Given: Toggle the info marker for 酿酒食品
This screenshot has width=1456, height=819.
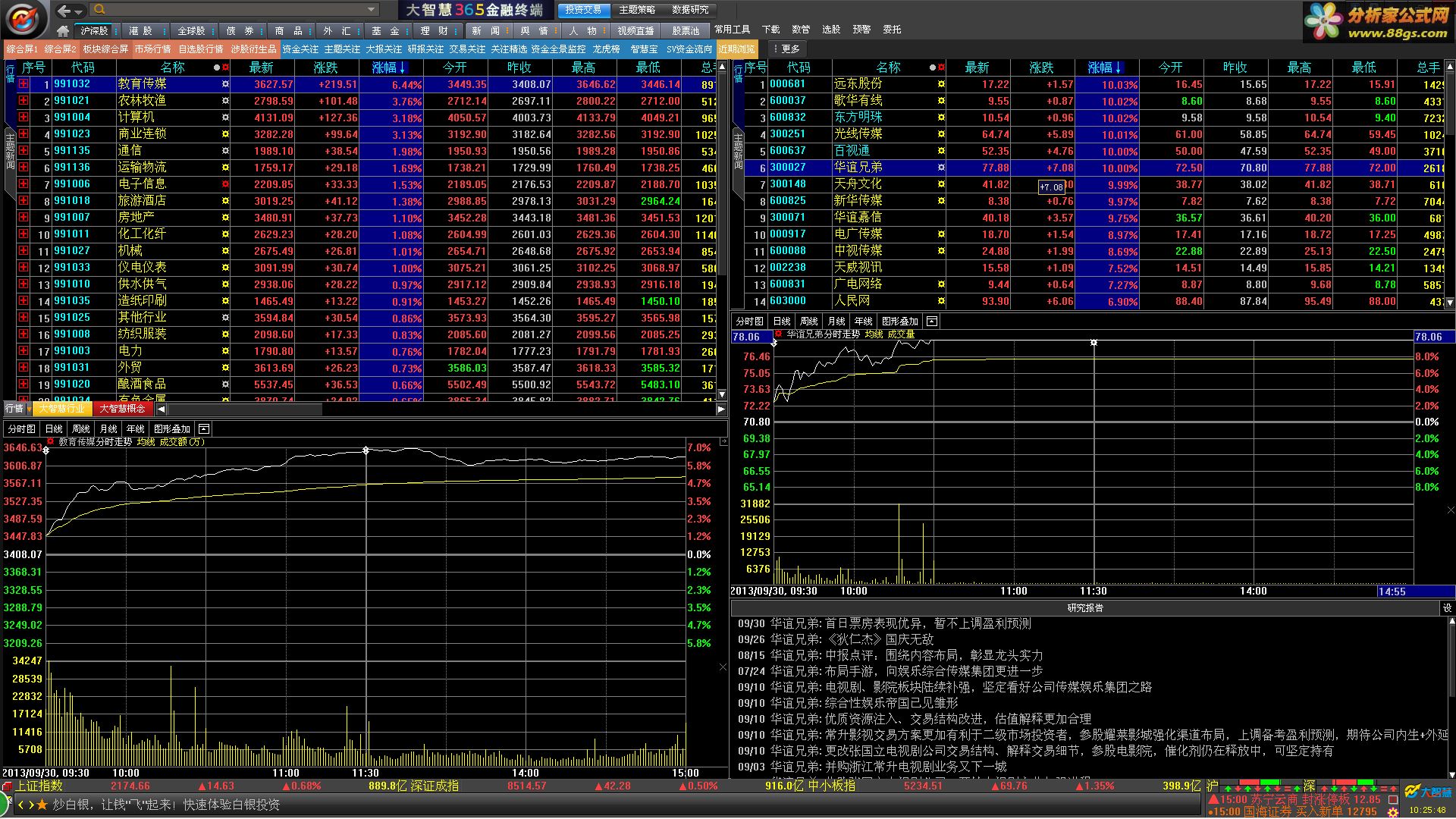Looking at the screenshot, I should (225, 384).
